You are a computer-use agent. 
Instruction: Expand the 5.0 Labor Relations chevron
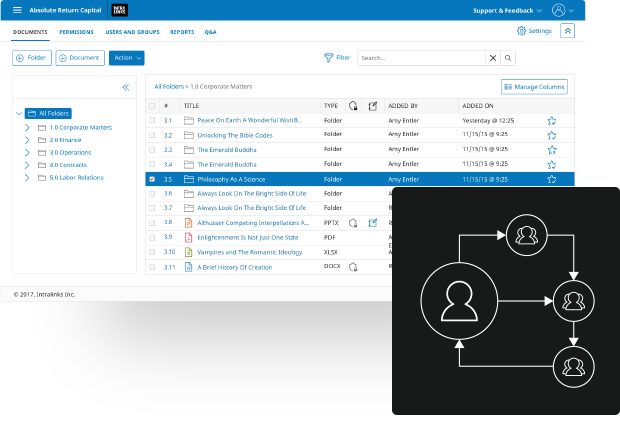(x=27, y=178)
